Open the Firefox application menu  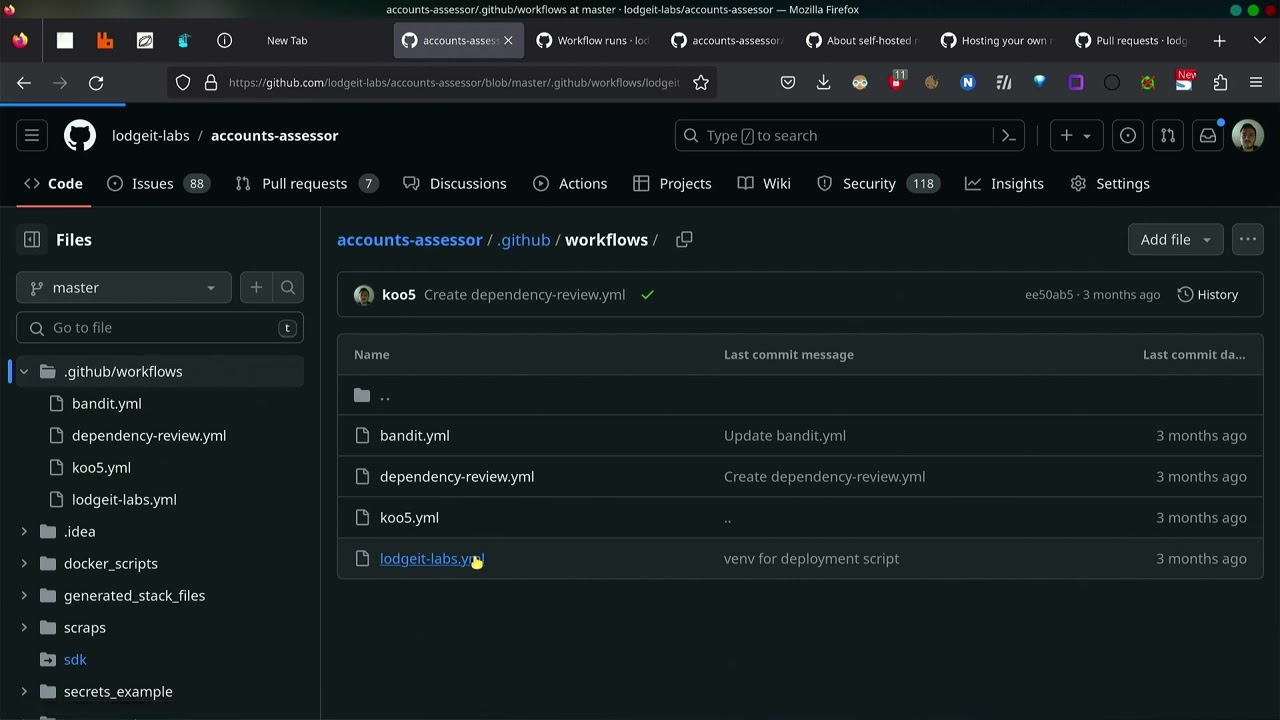(x=1256, y=83)
